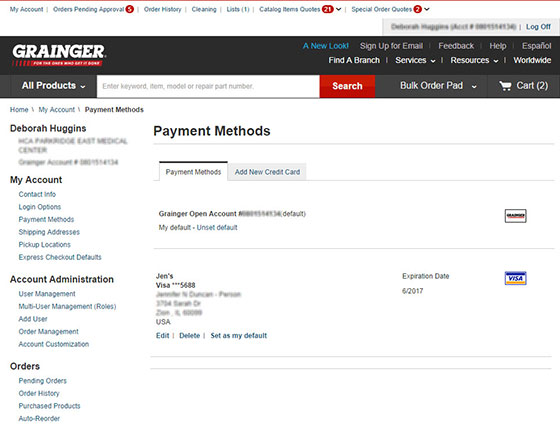Open Payment Methods sidebar link
560x429 pixels.
(46, 219)
